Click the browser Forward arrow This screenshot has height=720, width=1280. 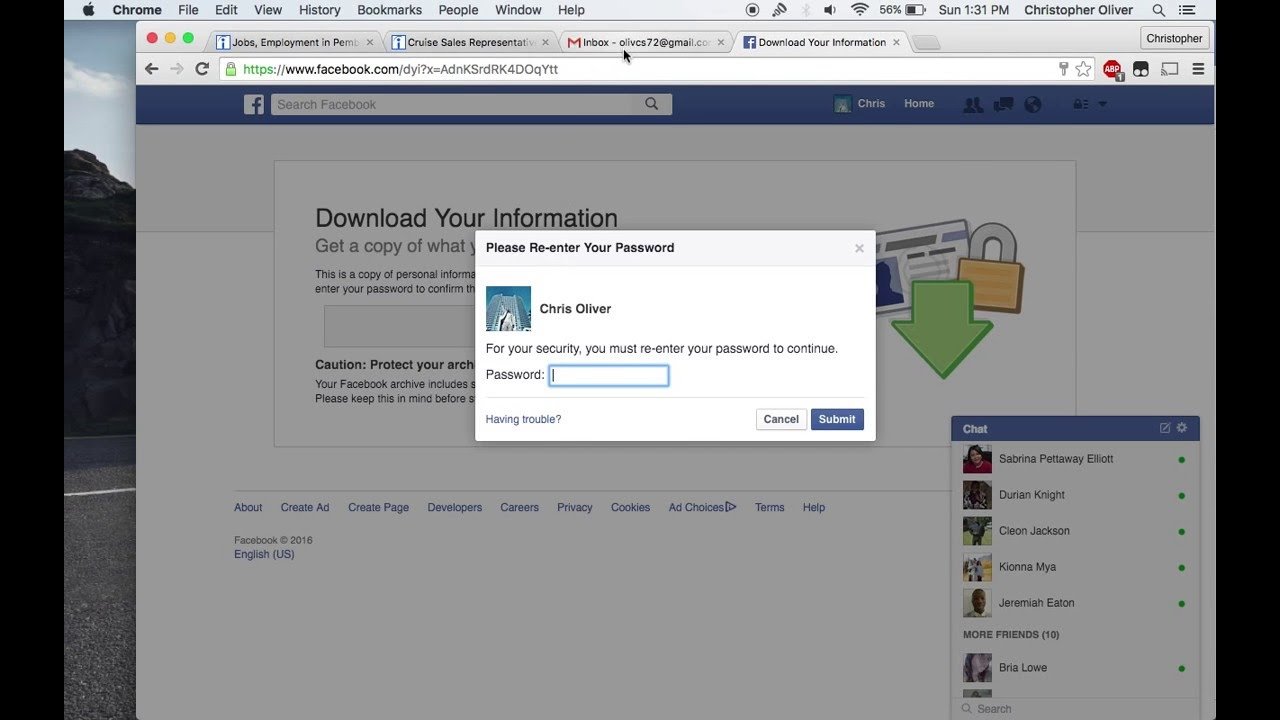[177, 69]
